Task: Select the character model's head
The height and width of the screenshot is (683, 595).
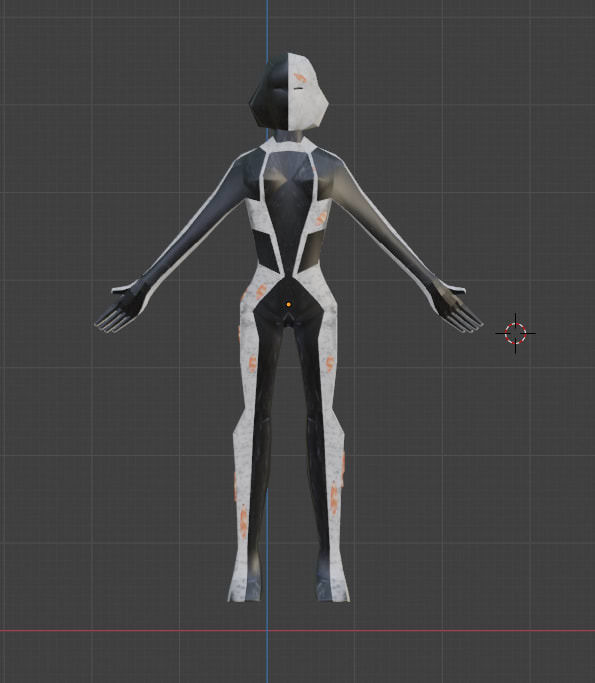Action: tap(288, 91)
